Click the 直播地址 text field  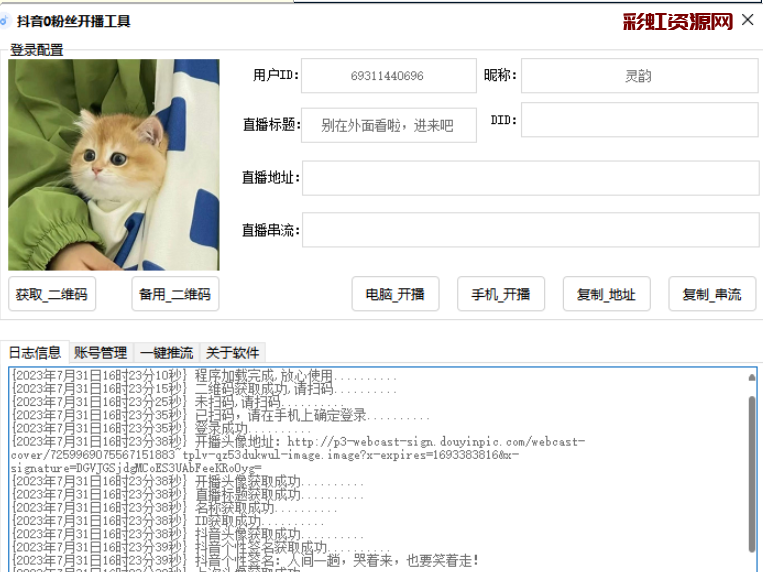(x=530, y=179)
